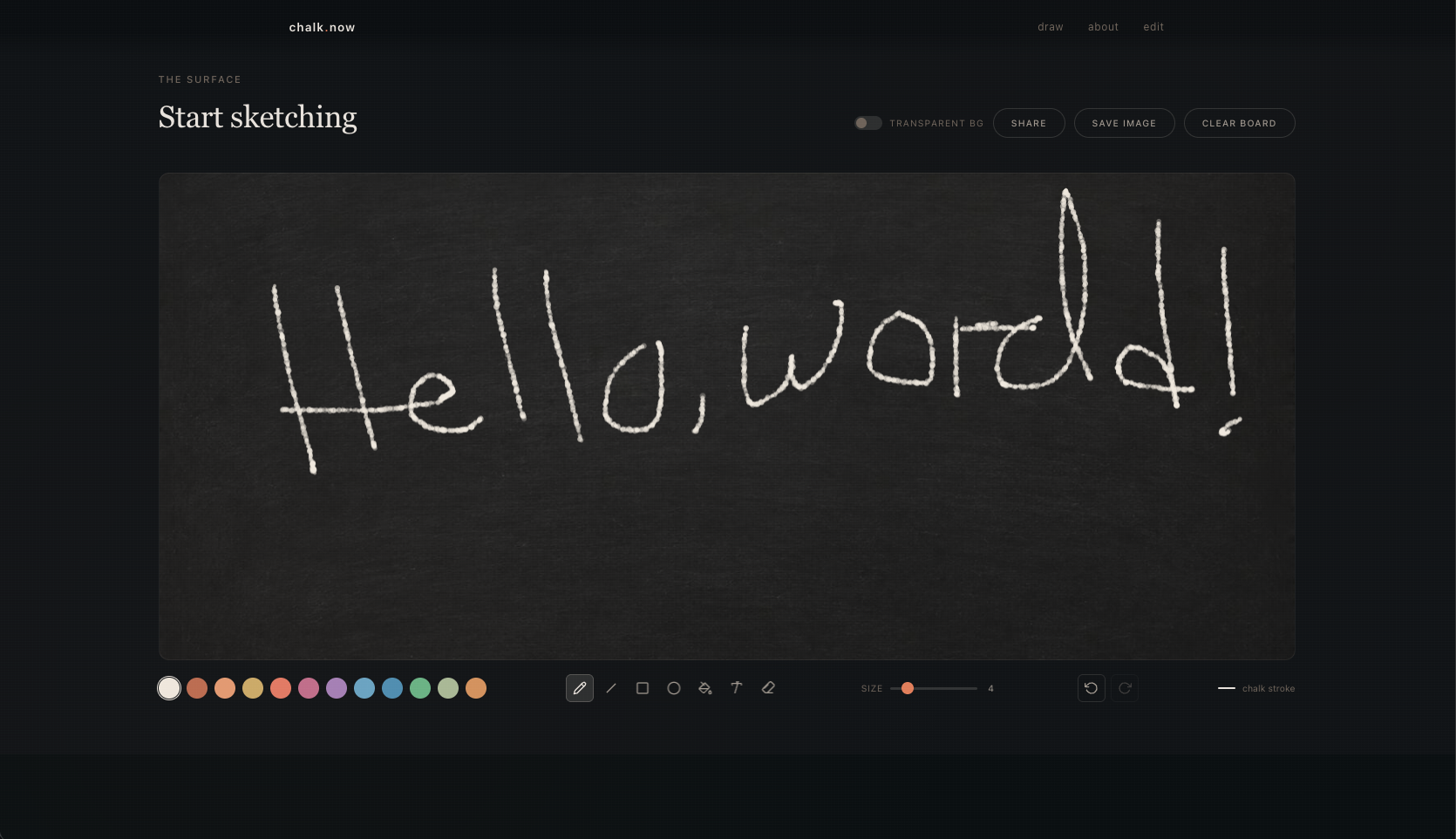Pick the rose pink color swatch

[309, 688]
